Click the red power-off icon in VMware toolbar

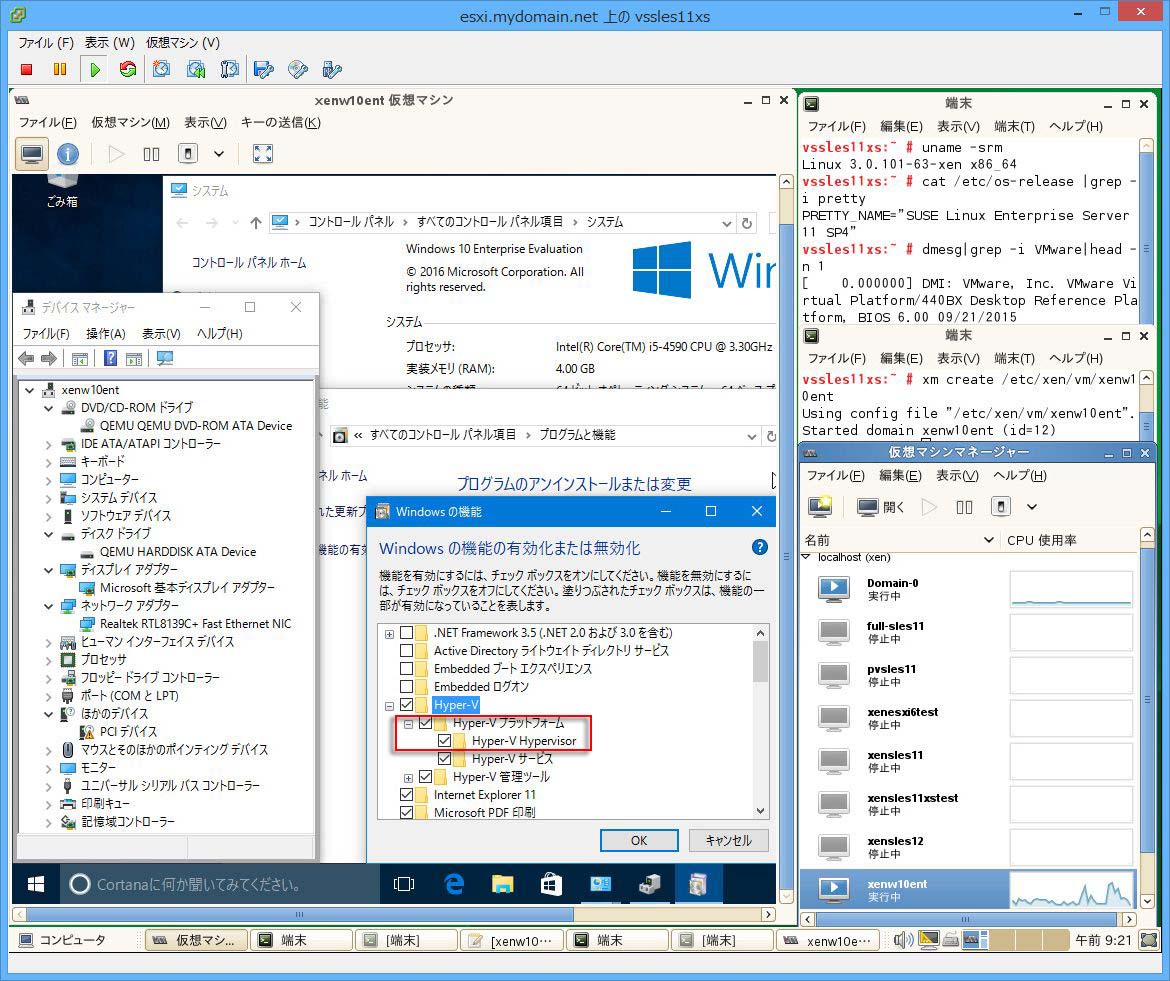(x=27, y=69)
